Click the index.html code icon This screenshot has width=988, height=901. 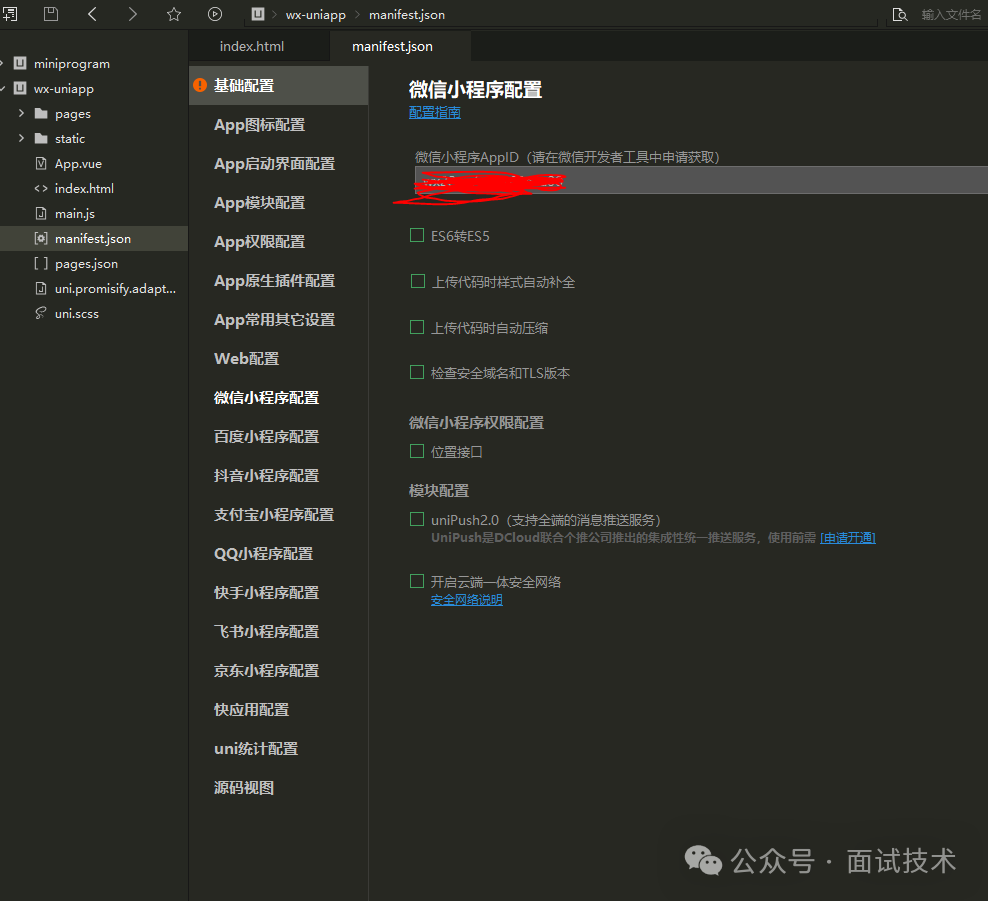click(41, 188)
